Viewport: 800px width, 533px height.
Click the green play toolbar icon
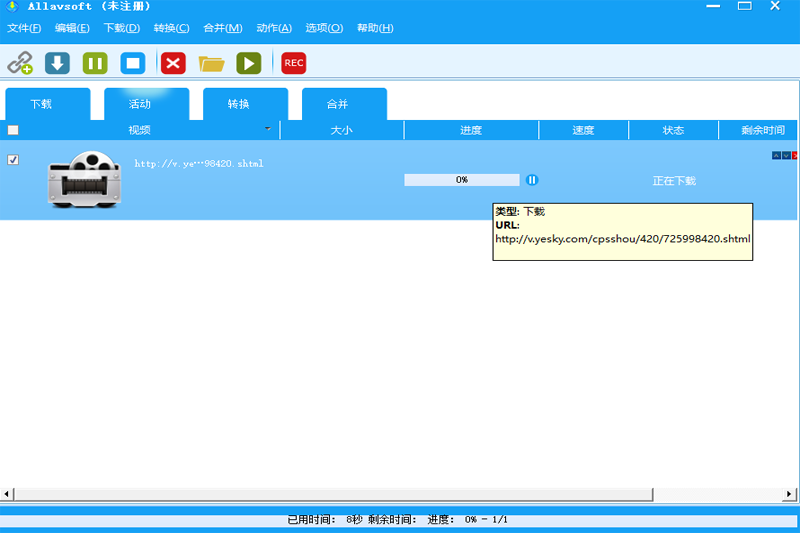tap(248, 63)
